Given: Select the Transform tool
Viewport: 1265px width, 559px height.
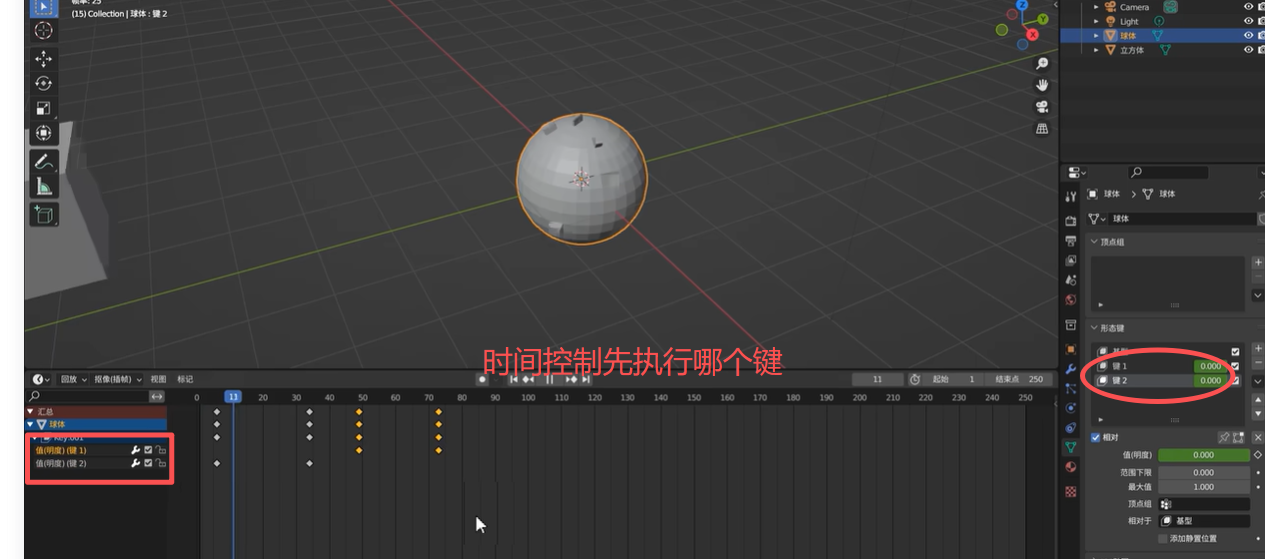Looking at the screenshot, I should [x=44, y=132].
